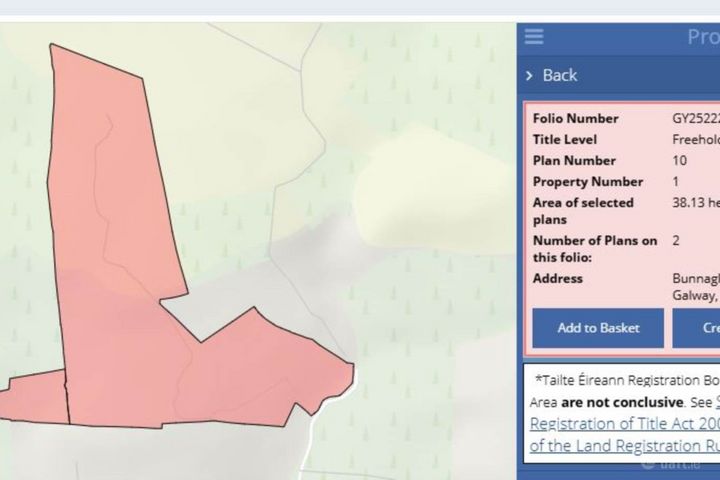Click the Number of Plans value 2

[x=676, y=241]
